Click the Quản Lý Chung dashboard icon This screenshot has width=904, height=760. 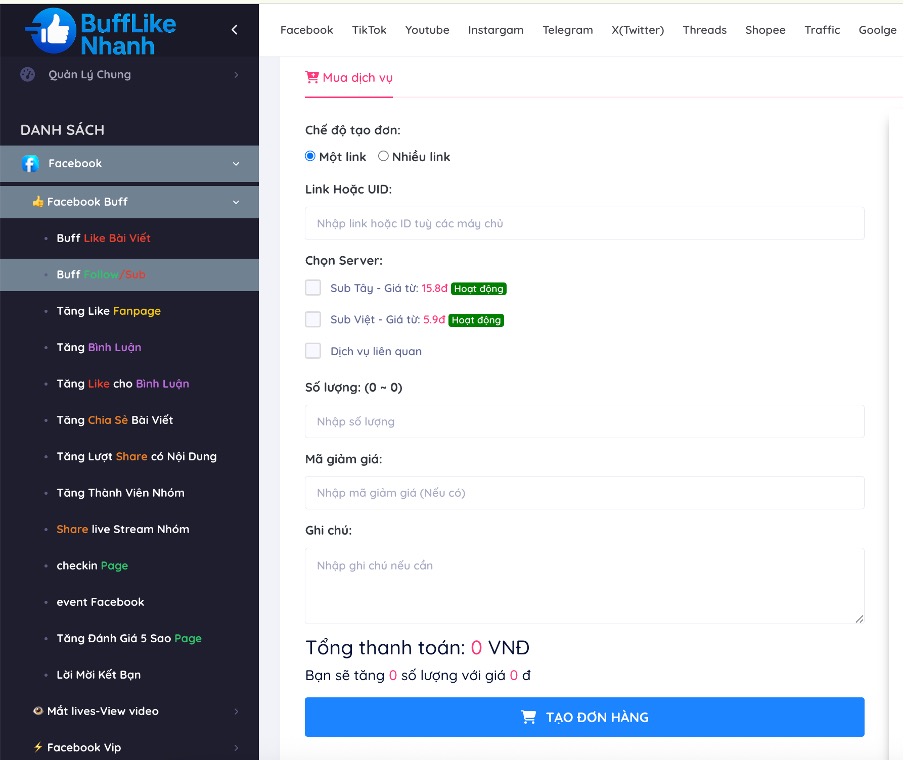(27, 74)
